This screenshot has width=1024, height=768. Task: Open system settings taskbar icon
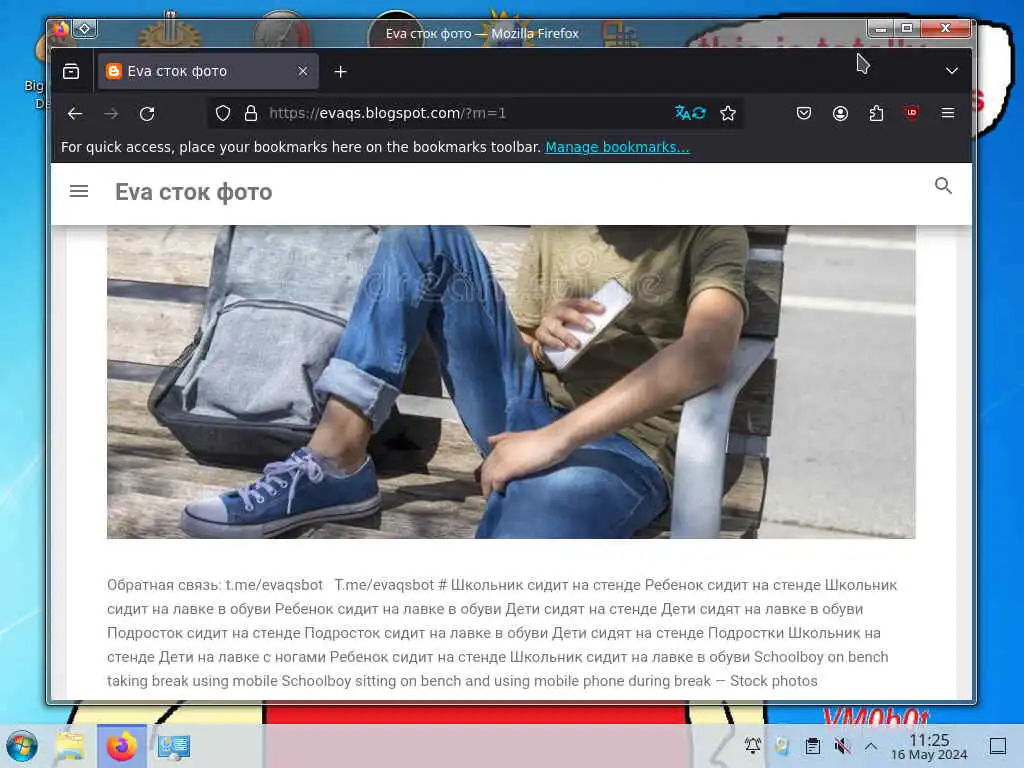173,746
